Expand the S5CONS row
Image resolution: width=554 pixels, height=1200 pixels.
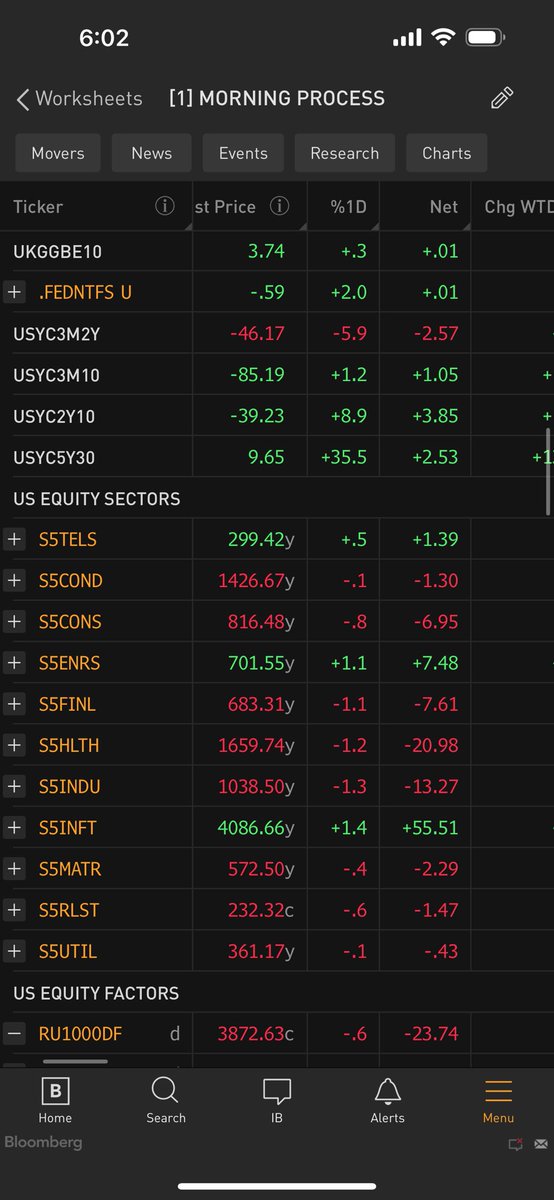14,622
